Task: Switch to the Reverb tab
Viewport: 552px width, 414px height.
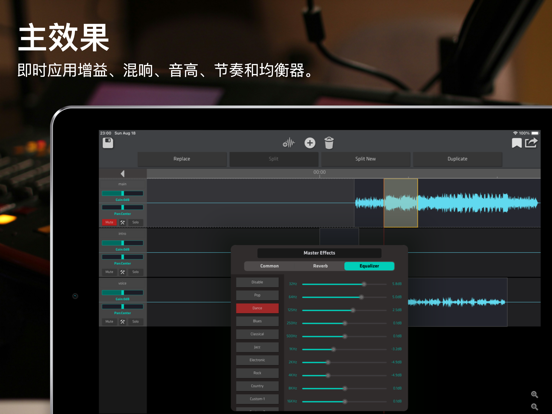Action: pyautogui.click(x=320, y=266)
